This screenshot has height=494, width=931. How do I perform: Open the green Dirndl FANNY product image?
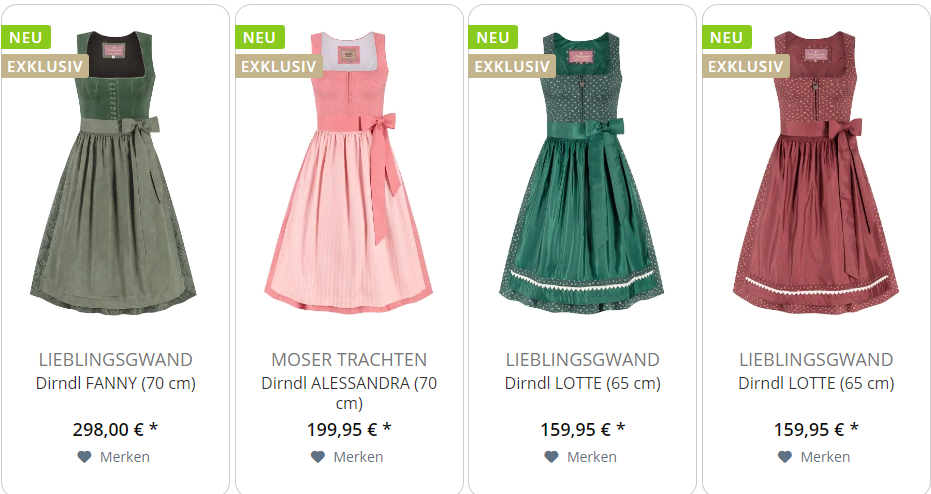tap(113, 173)
